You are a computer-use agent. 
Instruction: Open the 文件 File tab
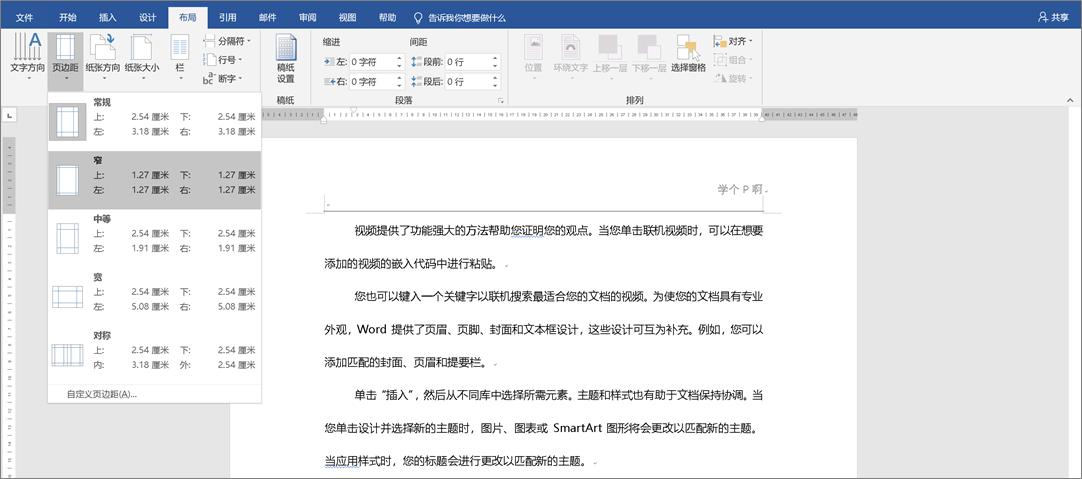[x=24, y=17]
